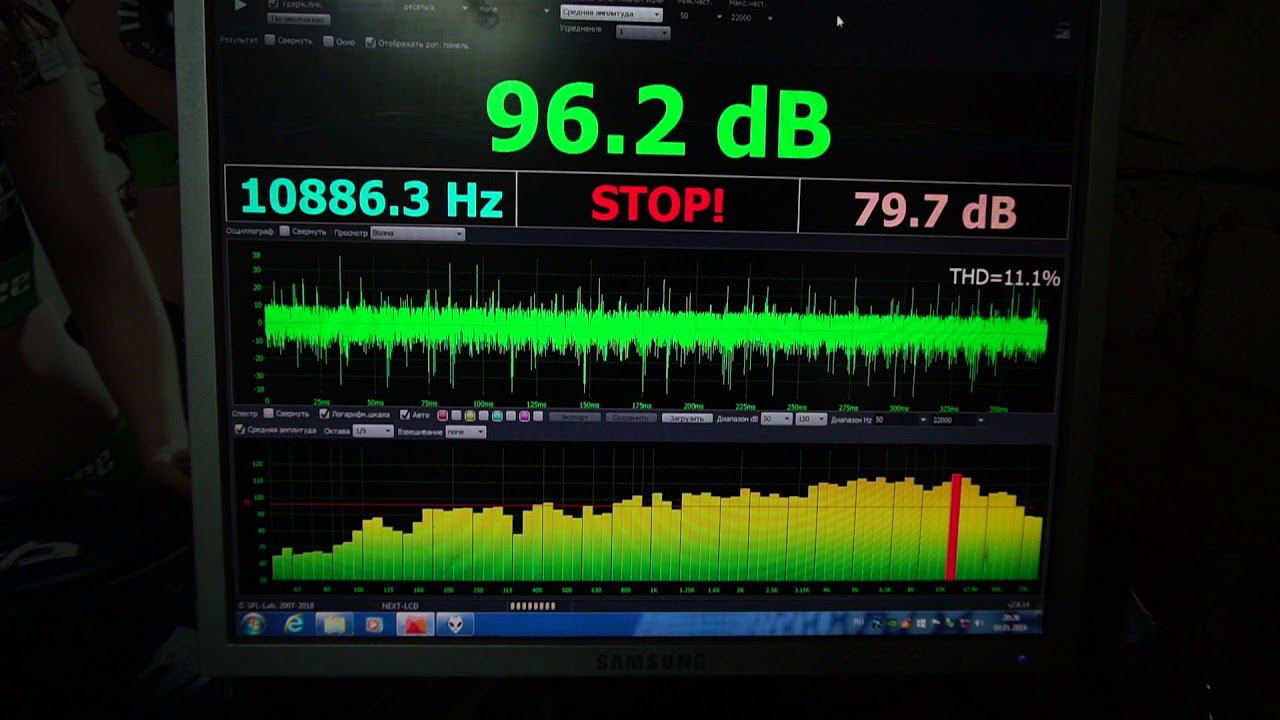This screenshot has height=720, width=1280.
Task: Select the yellow spectrum color swatch
Action: pos(470,415)
